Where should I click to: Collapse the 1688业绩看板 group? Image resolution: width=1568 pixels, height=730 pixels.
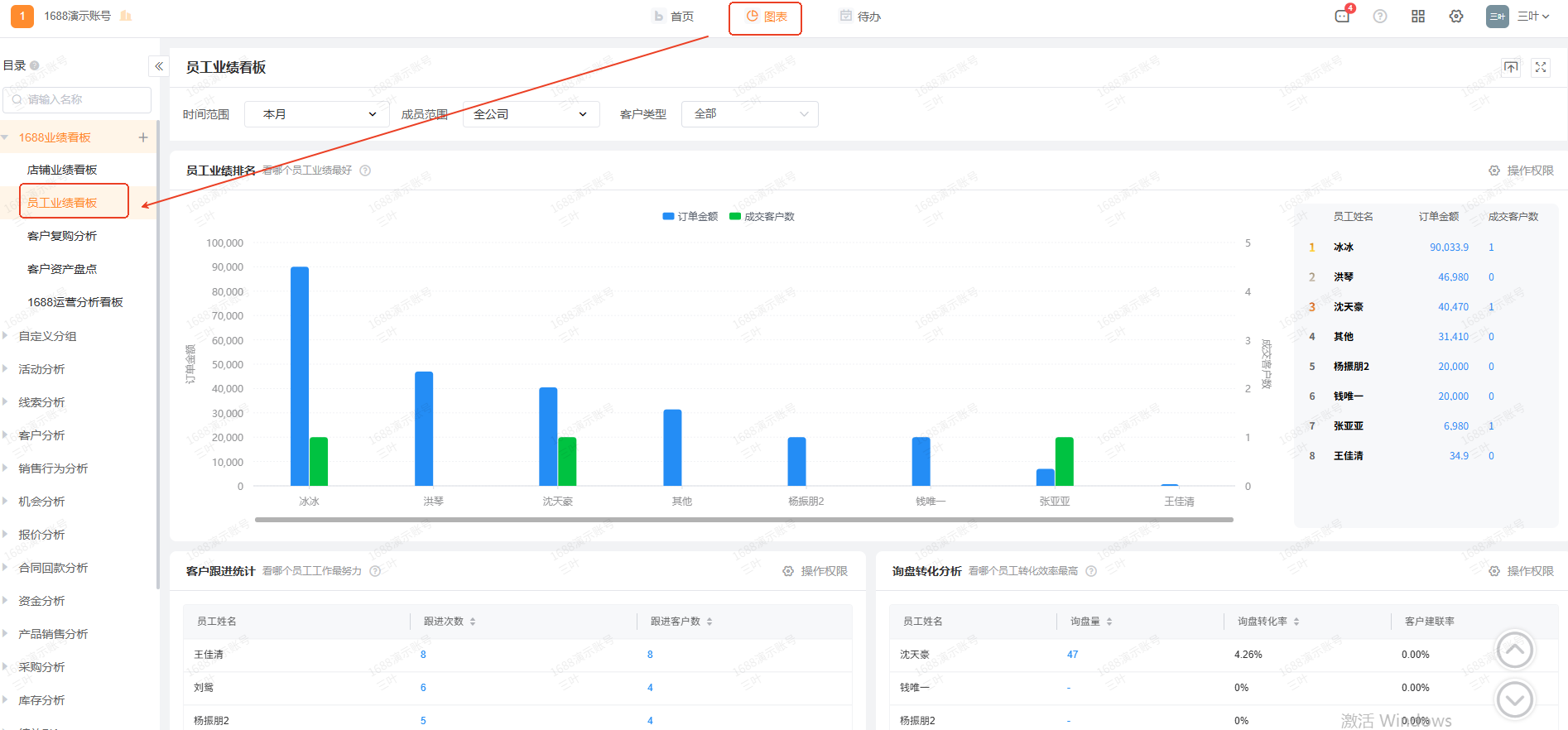coord(5,137)
